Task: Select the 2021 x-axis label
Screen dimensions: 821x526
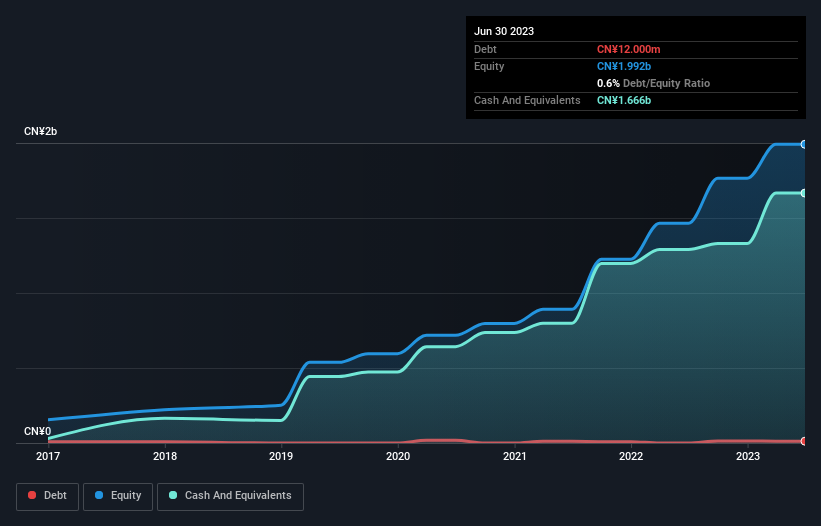Action: click(x=515, y=456)
